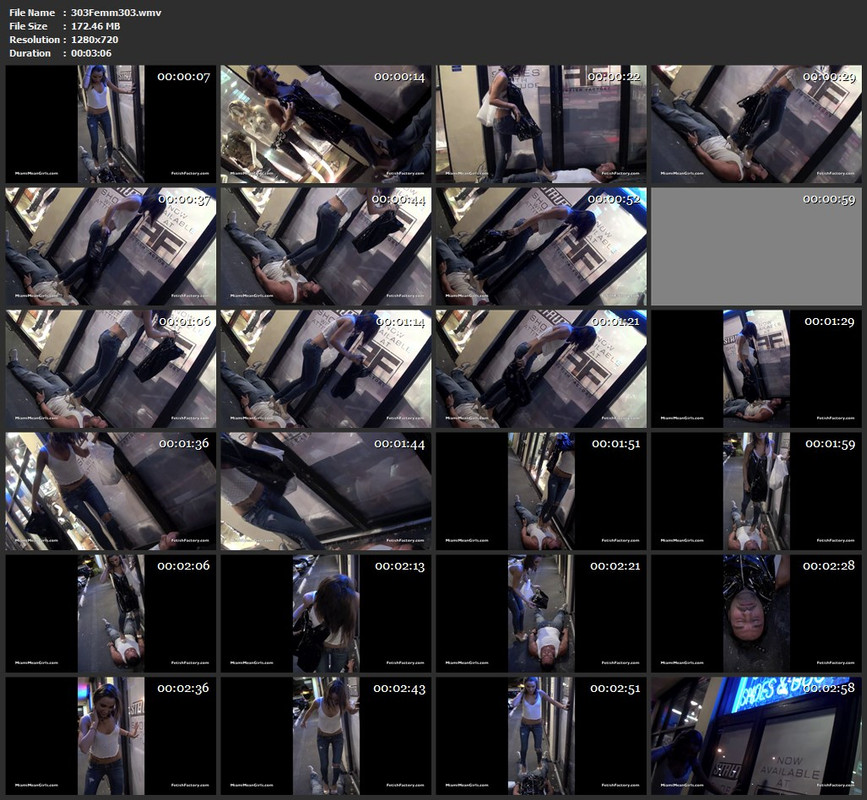Select the thumbnail at 00:01:14
The width and height of the screenshot is (867, 800).
point(326,369)
